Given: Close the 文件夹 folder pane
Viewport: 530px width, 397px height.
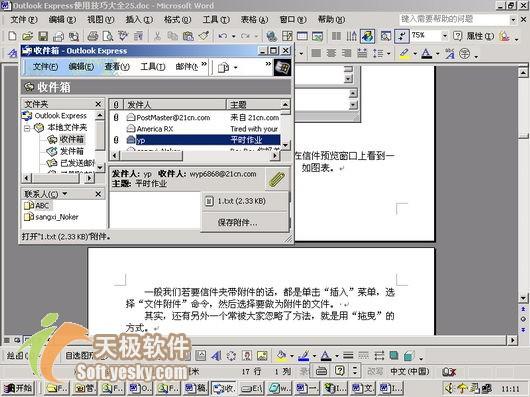Looking at the screenshot, I should click(x=98, y=104).
